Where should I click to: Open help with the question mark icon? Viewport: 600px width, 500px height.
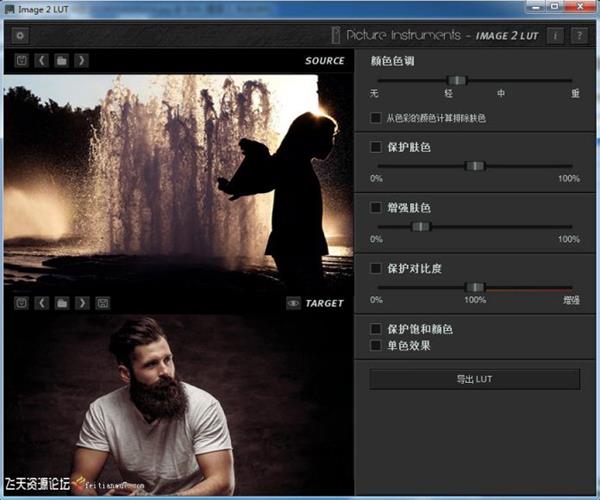pos(578,35)
